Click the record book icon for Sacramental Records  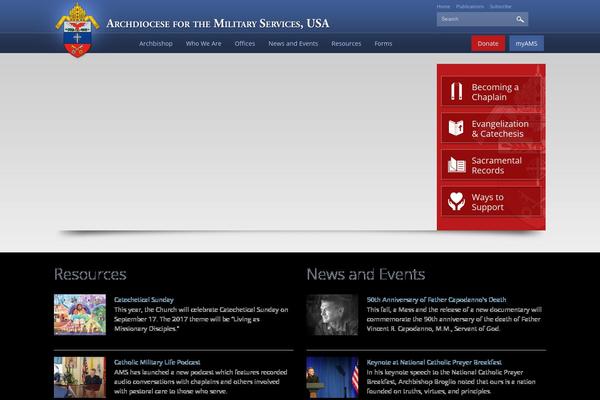[x=457, y=165]
